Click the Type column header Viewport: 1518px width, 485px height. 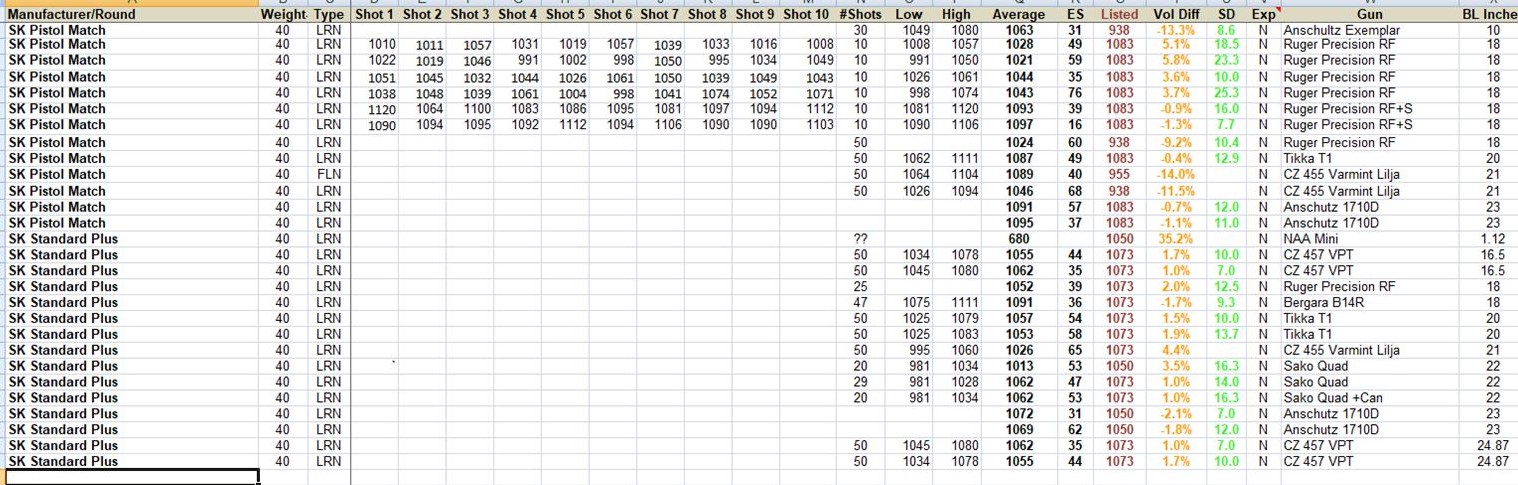[x=329, y=15]
